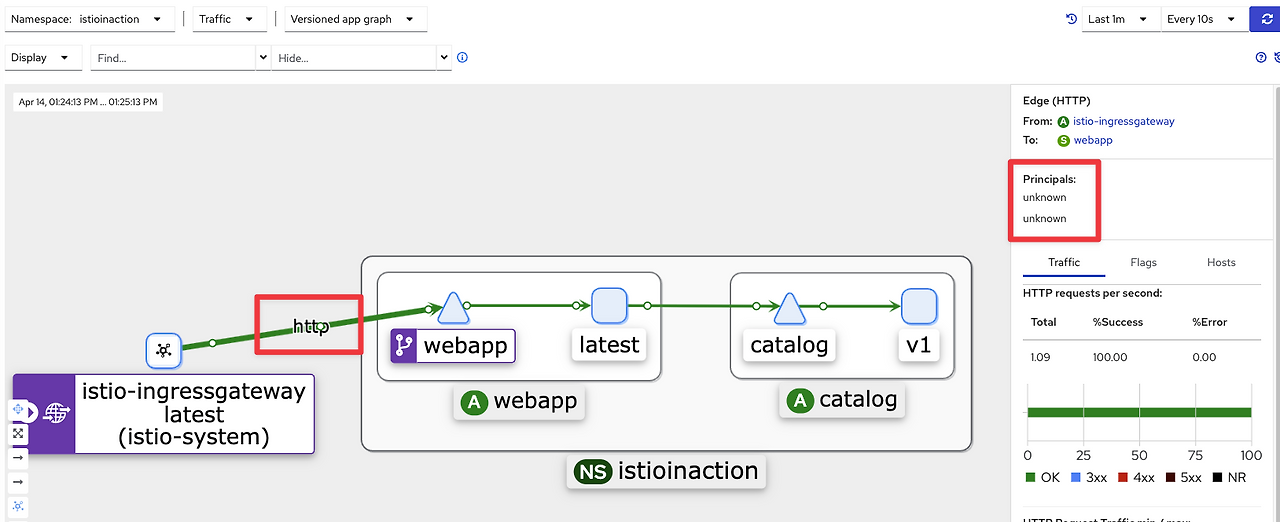Open the replay history clock icon
This screenshot has width=1280, height=522.
coord(1072,19)
